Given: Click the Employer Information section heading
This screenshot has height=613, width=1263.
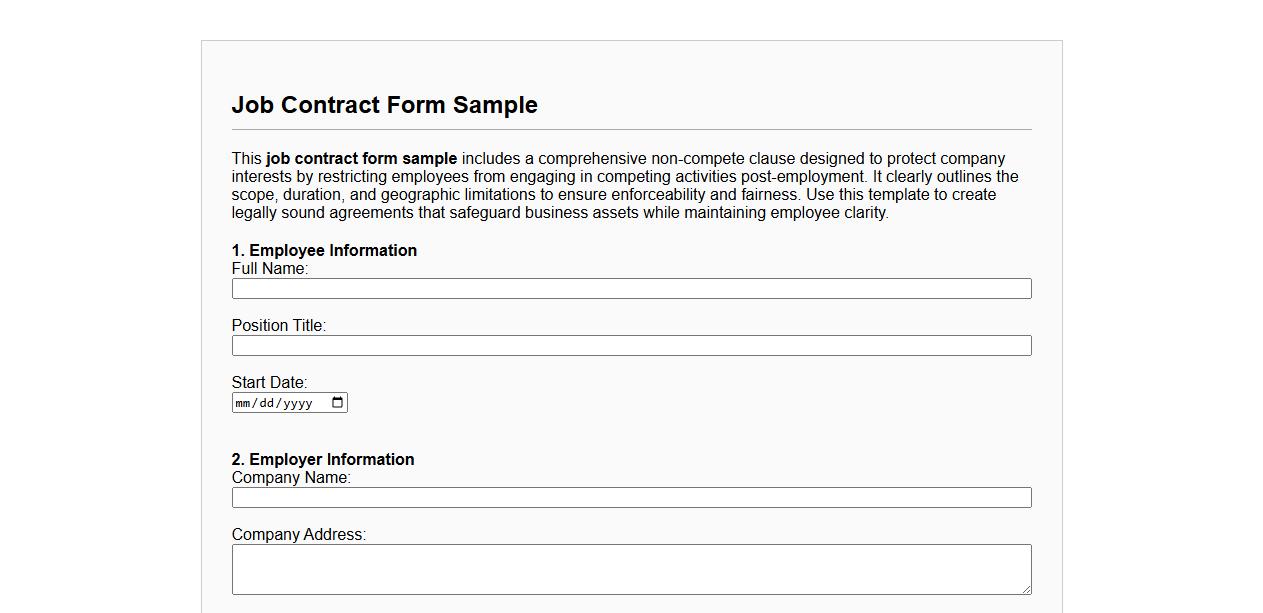Looking at the screenshot, I should pyautogui.click(x=323, y=459).
